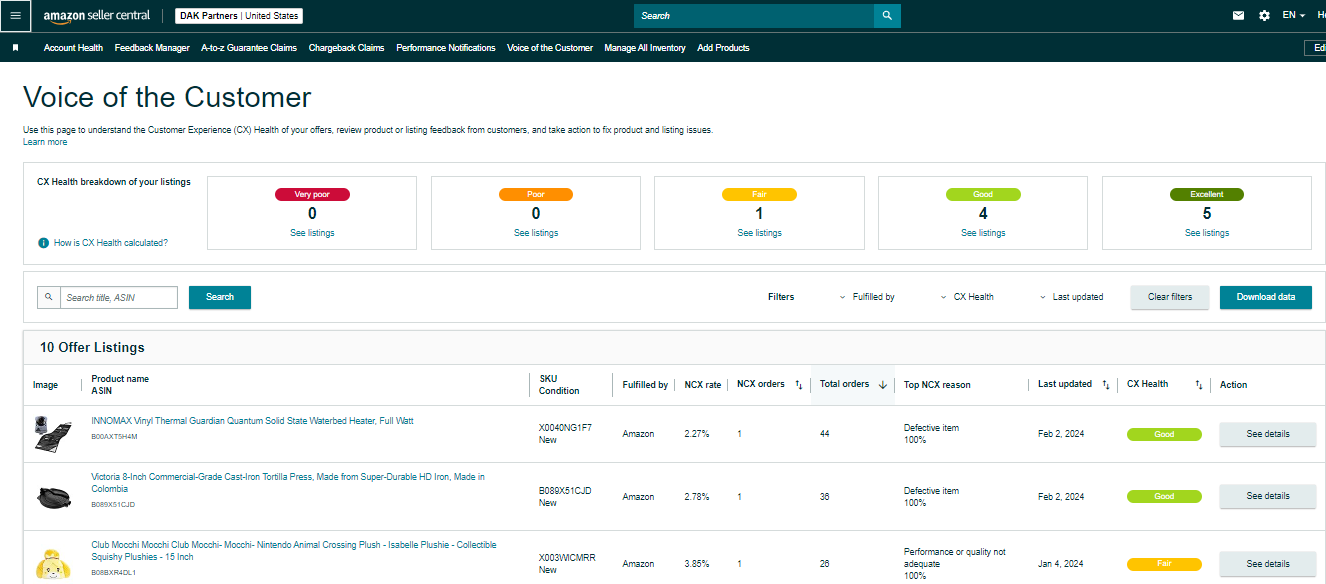This screenshot has width=1326, height=584.
Task: Open the messages envelope icon
Action: 1238,16
